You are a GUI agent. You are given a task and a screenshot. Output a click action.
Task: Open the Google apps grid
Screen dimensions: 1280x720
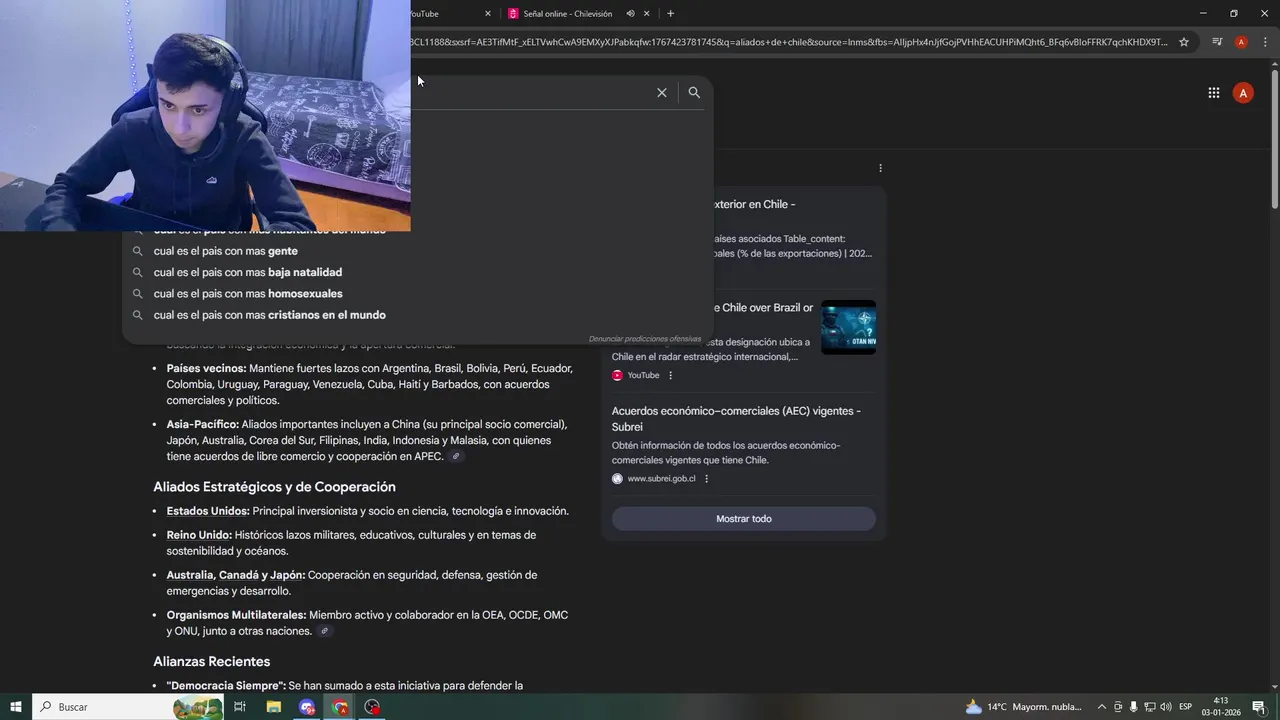click(x=1213, y=93)
